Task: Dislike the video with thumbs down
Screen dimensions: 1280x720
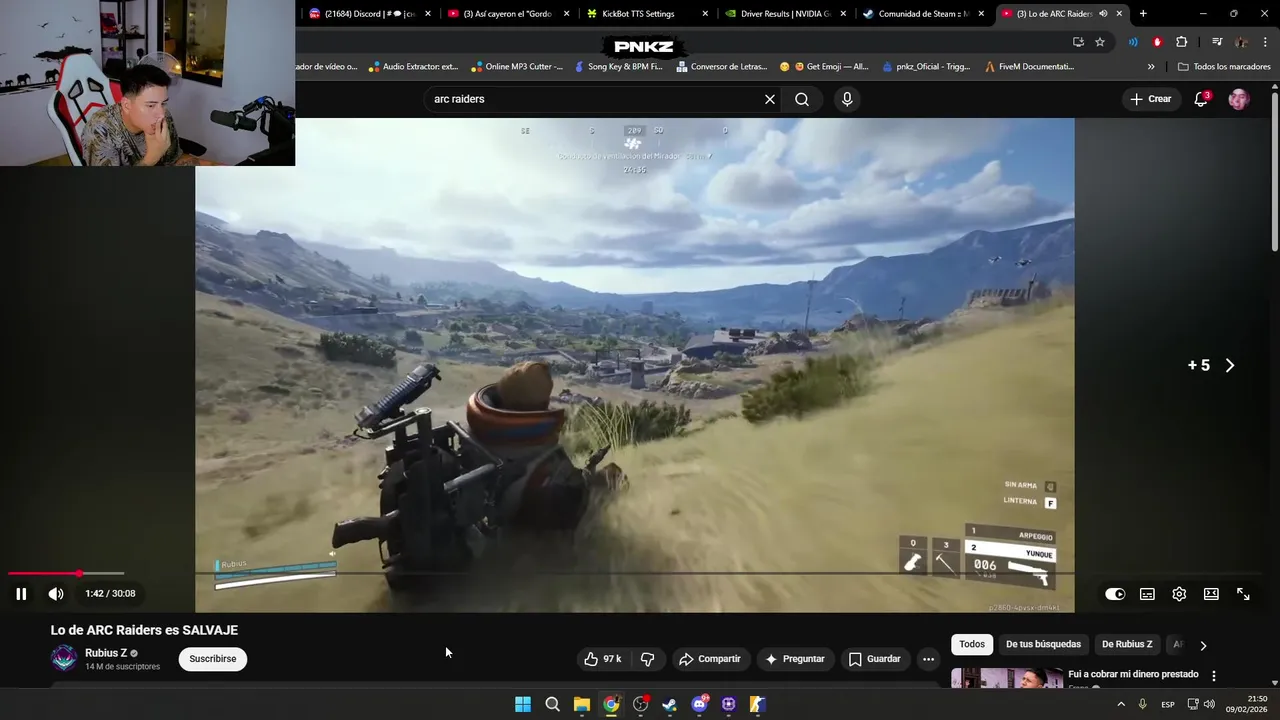Action: pyautogui.click(x=647, y=659)
